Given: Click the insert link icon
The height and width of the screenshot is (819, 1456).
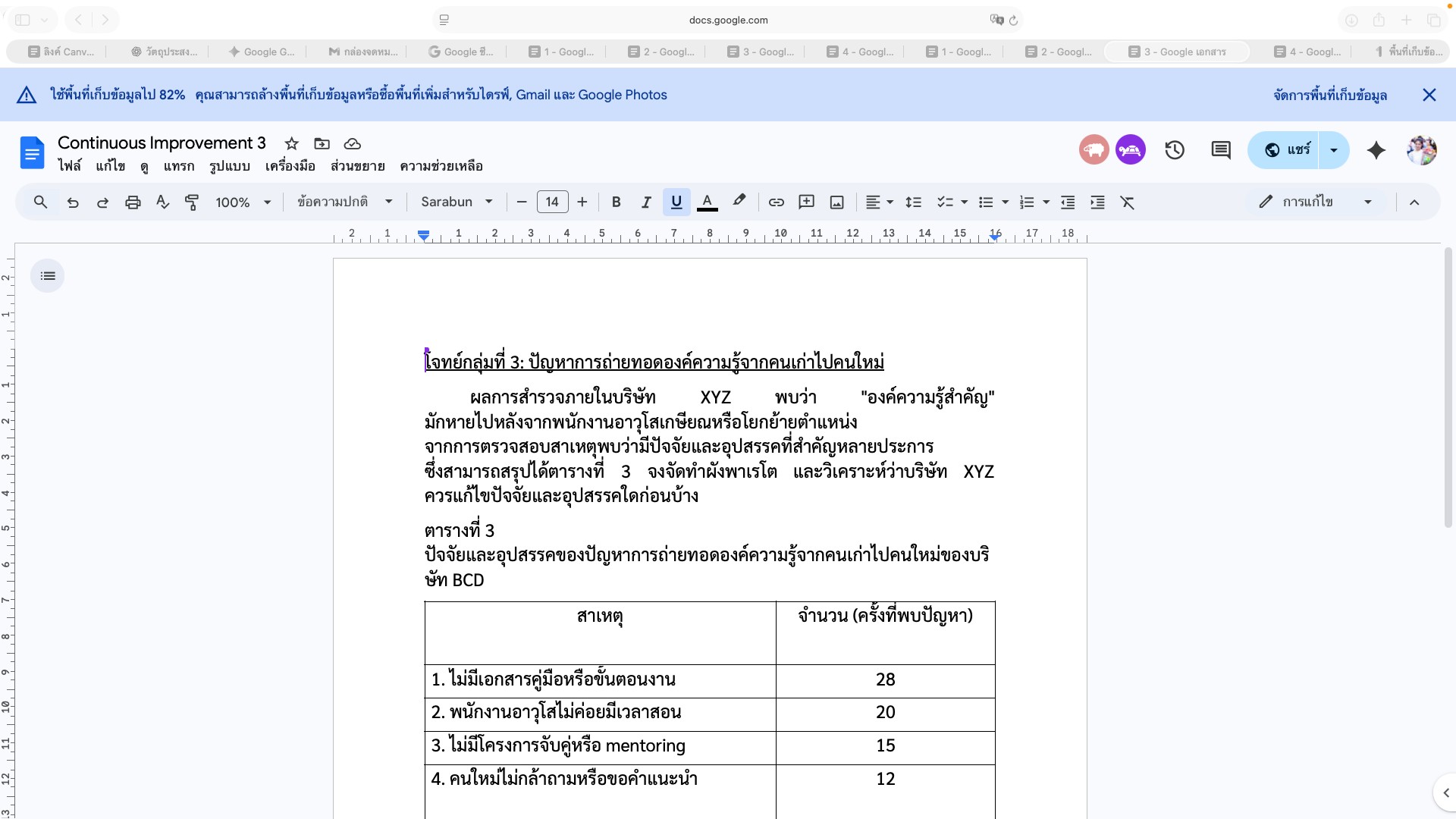Looking at the screenshot, I should [776, 202].
